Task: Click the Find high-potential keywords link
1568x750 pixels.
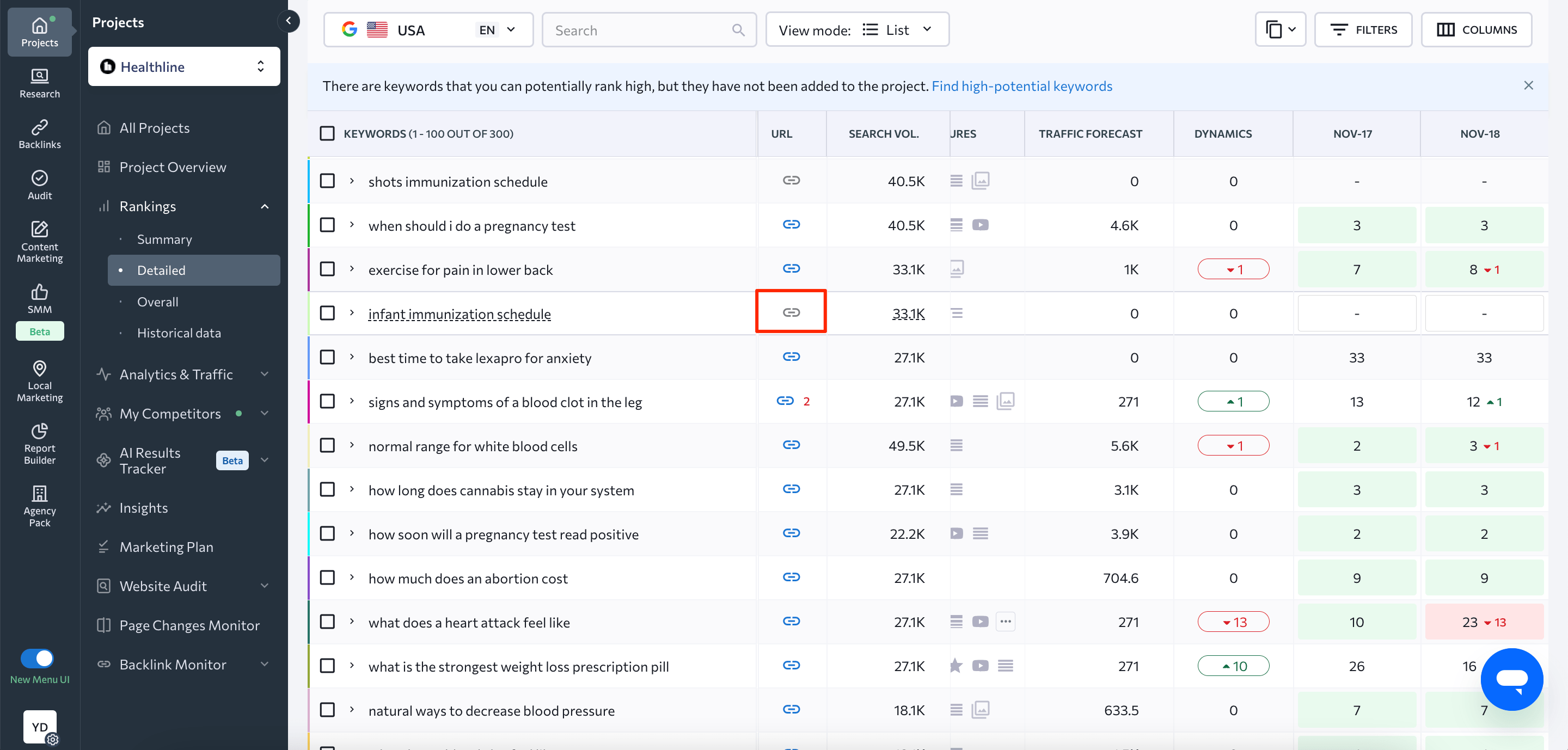Action: [x=1022, y=86]
